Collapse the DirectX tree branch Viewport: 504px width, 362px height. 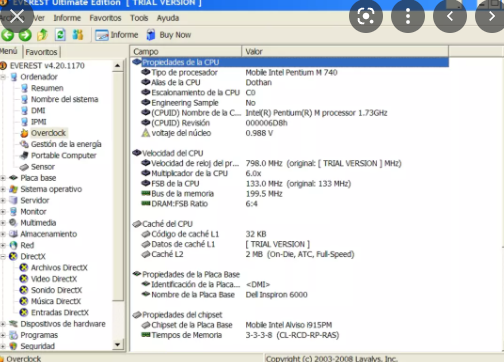coord(3,257)
